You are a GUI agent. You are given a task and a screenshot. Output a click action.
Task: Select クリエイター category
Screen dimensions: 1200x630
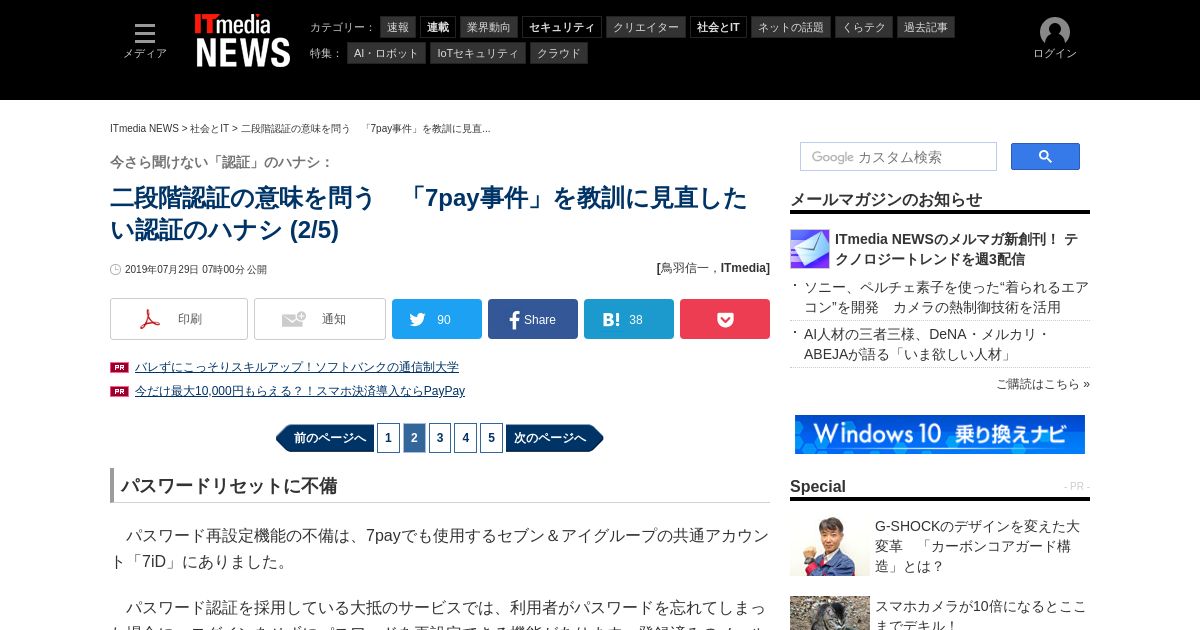tap(646, 27)
